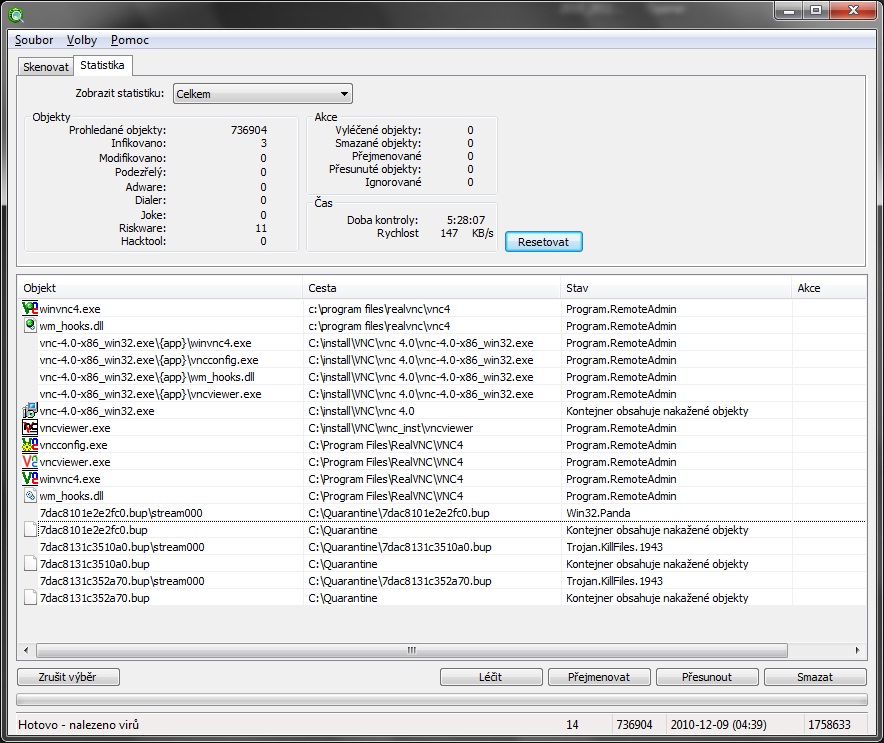The height and width of the screenshot is (743, 884).
Task: Click the Léčit button
Action: pos(491,677)
